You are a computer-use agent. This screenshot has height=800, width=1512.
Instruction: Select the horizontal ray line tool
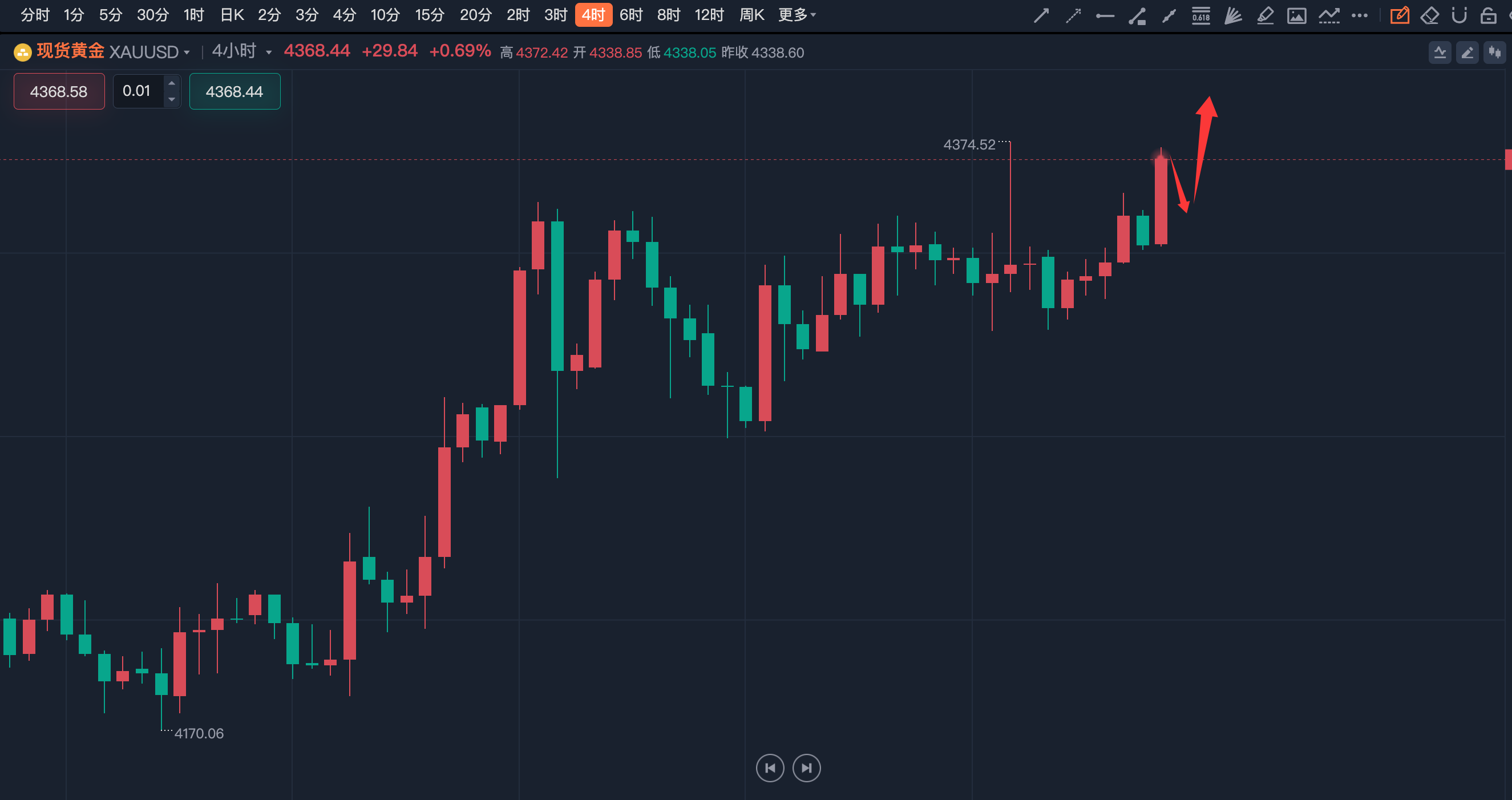point(1105,16)
